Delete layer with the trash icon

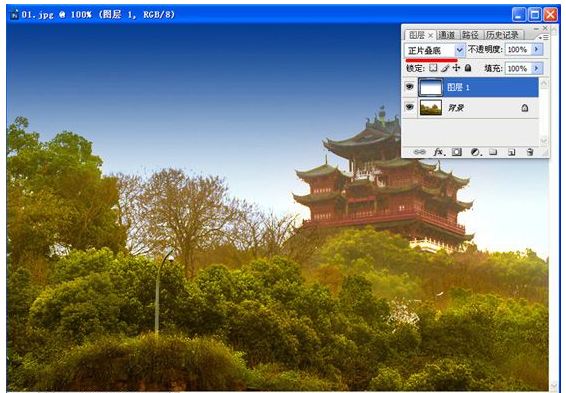coord(530,152)
